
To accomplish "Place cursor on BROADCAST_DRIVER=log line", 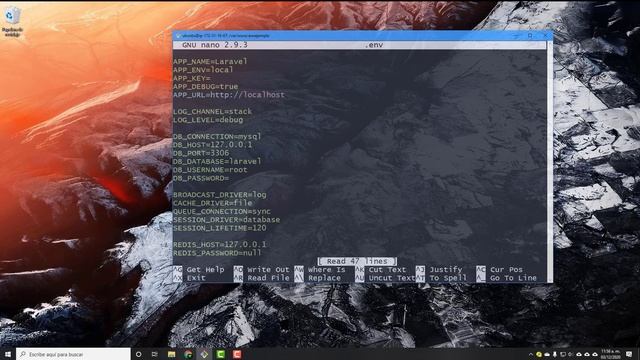I will 220,195.
